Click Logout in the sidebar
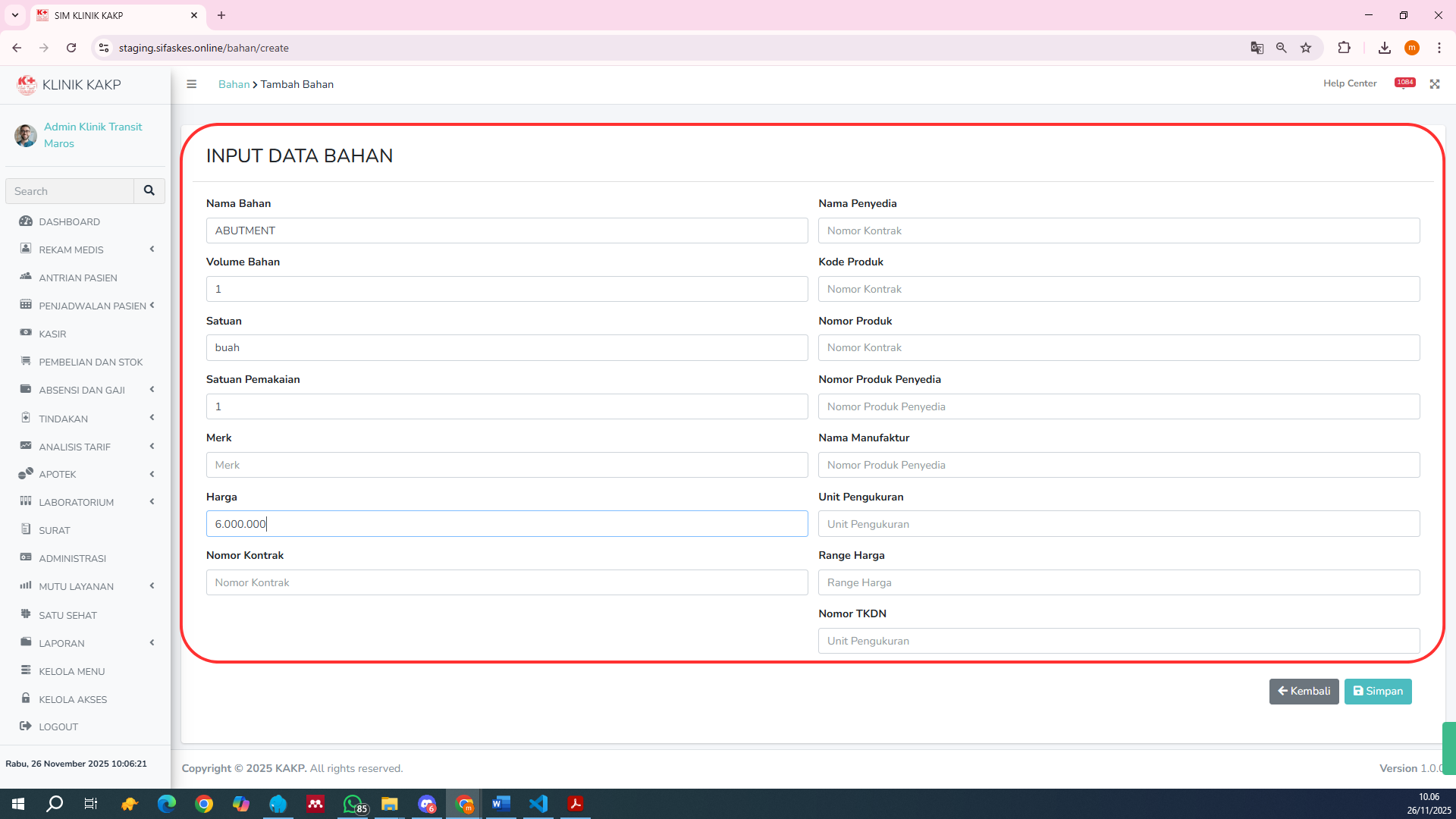 58,726
